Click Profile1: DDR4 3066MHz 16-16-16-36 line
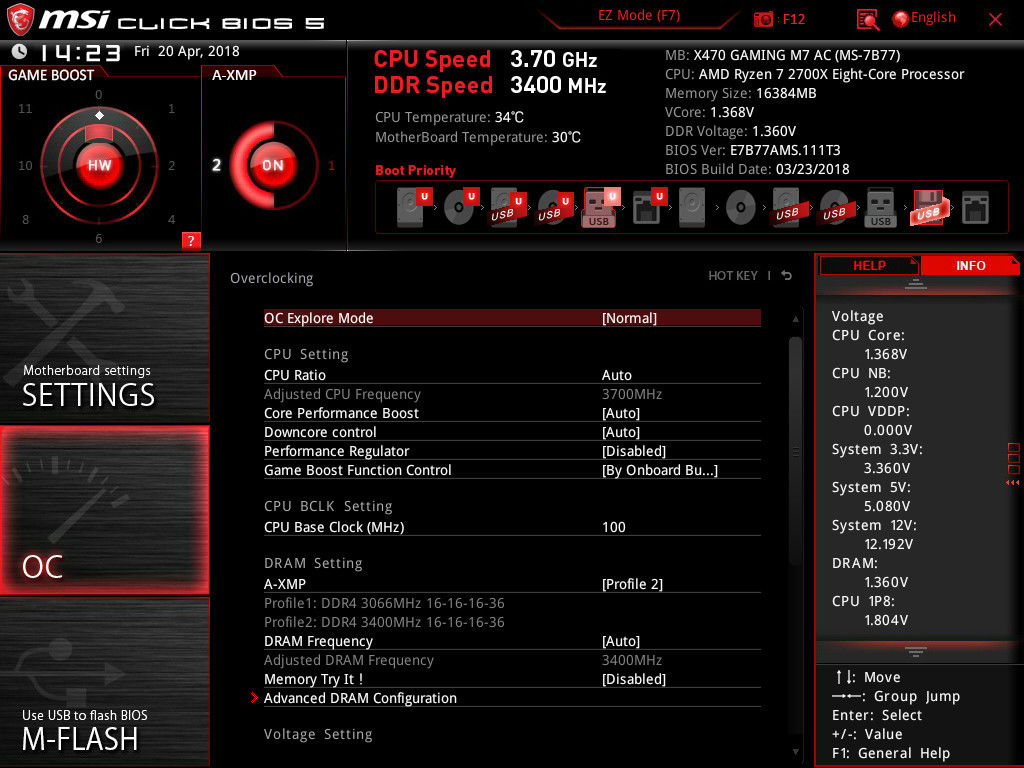The image size is (1024, 768). [x=384, y=603]
